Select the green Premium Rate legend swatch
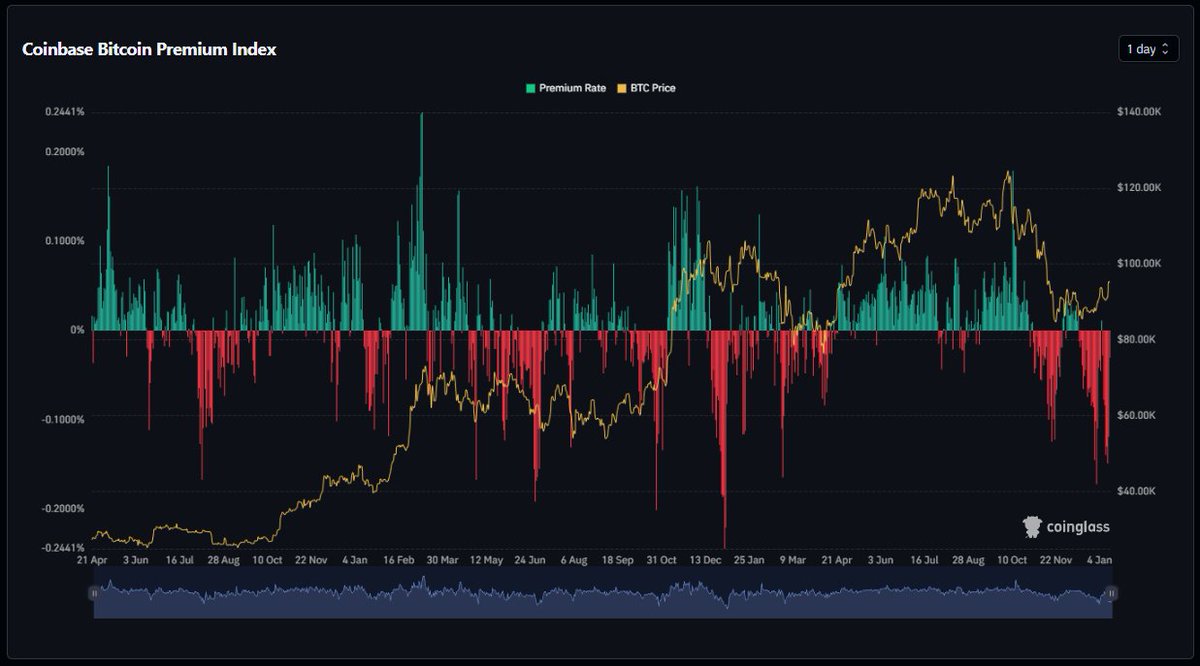Screen dimensions: 1200x666 pyautogui.click(x=531, y=88)
